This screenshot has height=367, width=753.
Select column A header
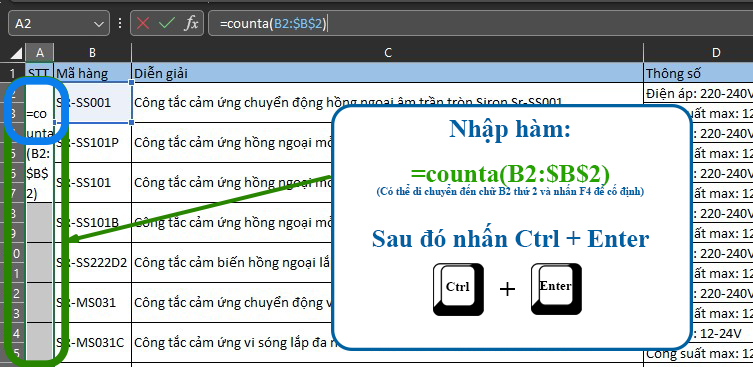(40, 52)
